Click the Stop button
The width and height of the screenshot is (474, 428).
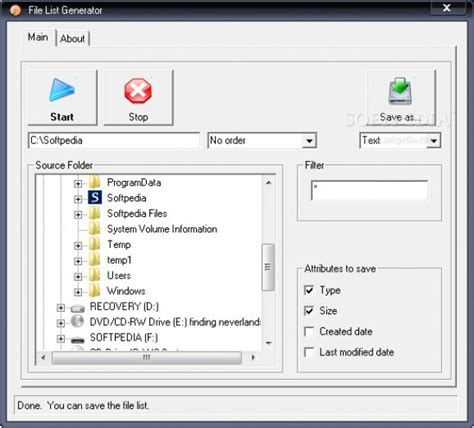(x=138, y=97)
